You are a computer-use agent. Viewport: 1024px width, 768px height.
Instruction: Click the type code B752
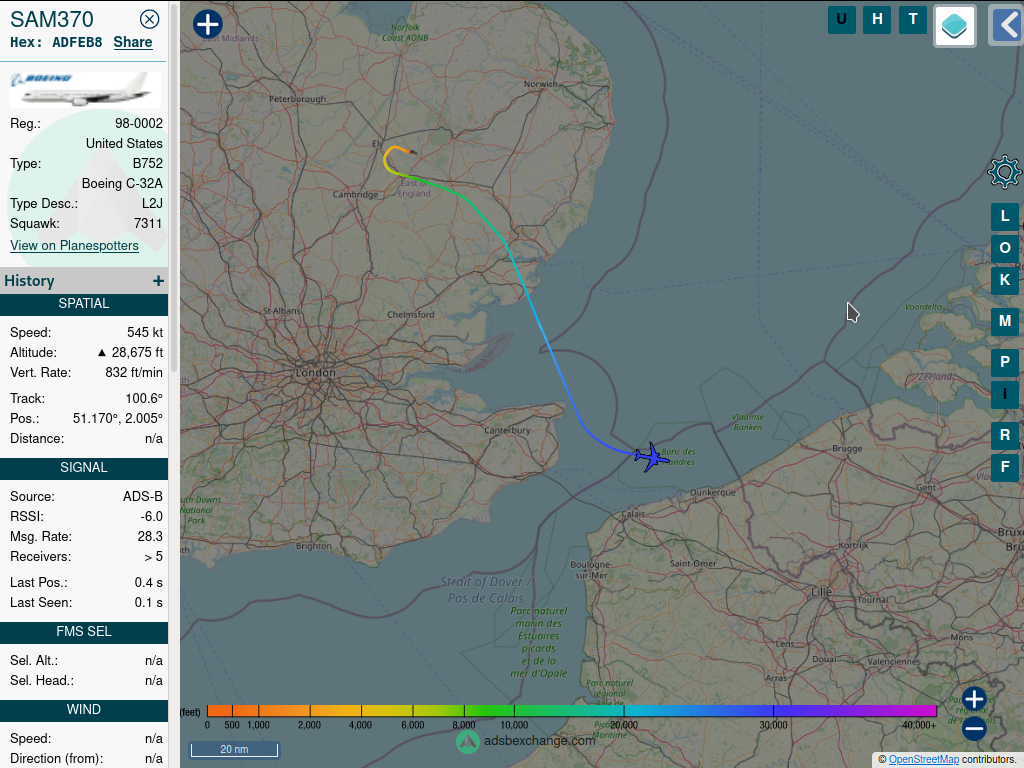click(x=148, y=163)
